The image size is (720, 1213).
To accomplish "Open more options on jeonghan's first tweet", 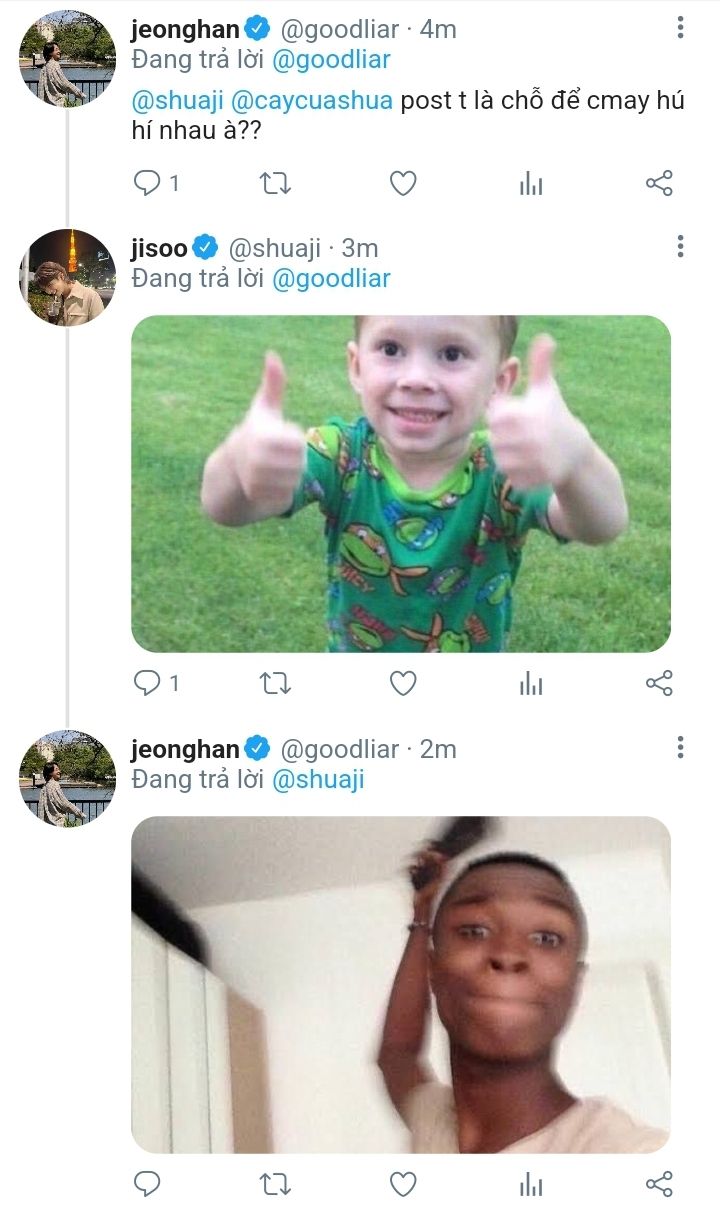I will (x=680, y=28).
